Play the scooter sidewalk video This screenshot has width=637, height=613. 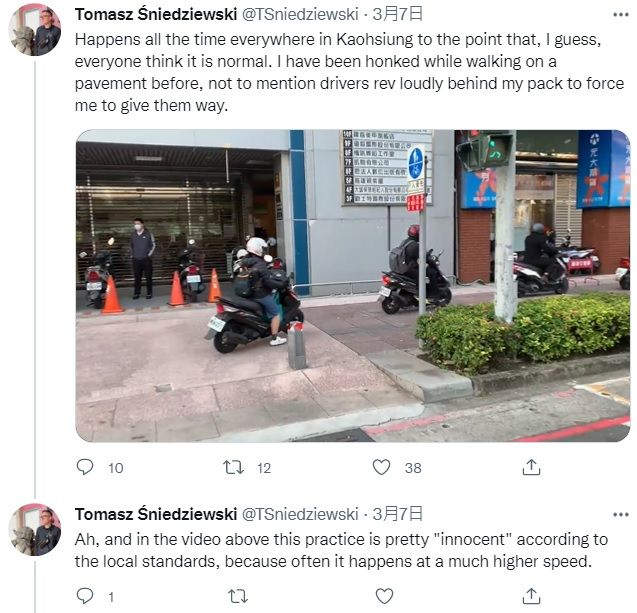[353, 286]
